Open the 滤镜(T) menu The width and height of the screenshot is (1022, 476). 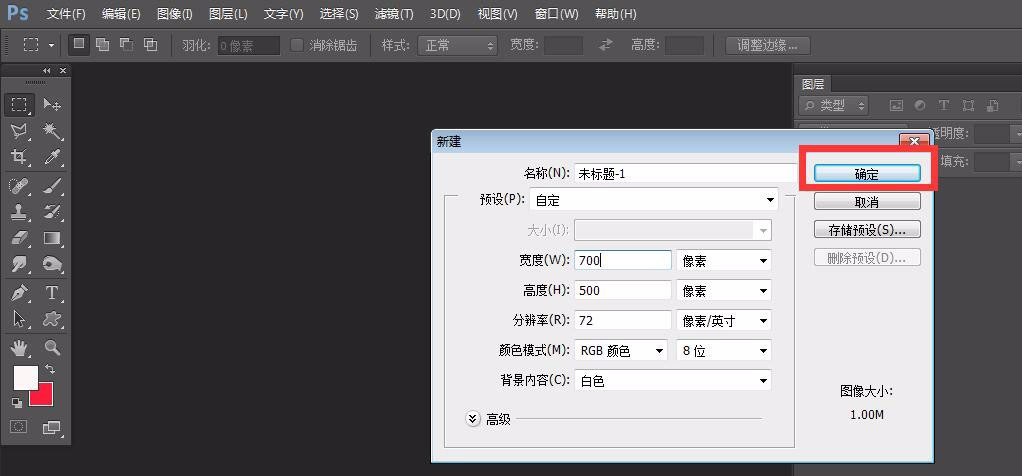click(x=394, y=14)
